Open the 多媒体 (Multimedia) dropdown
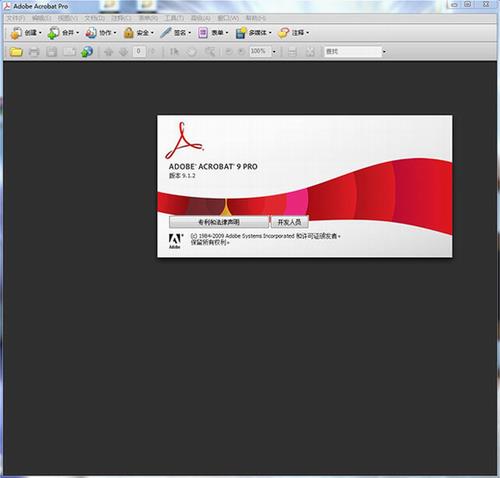This screenshot has height=478, width=500. [x=254, y=33]
